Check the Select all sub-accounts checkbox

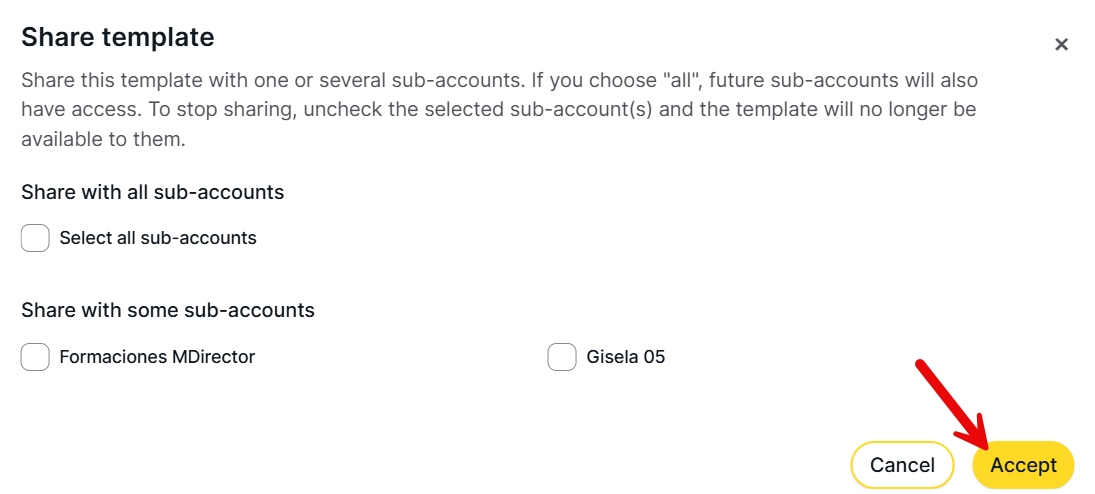35,238
